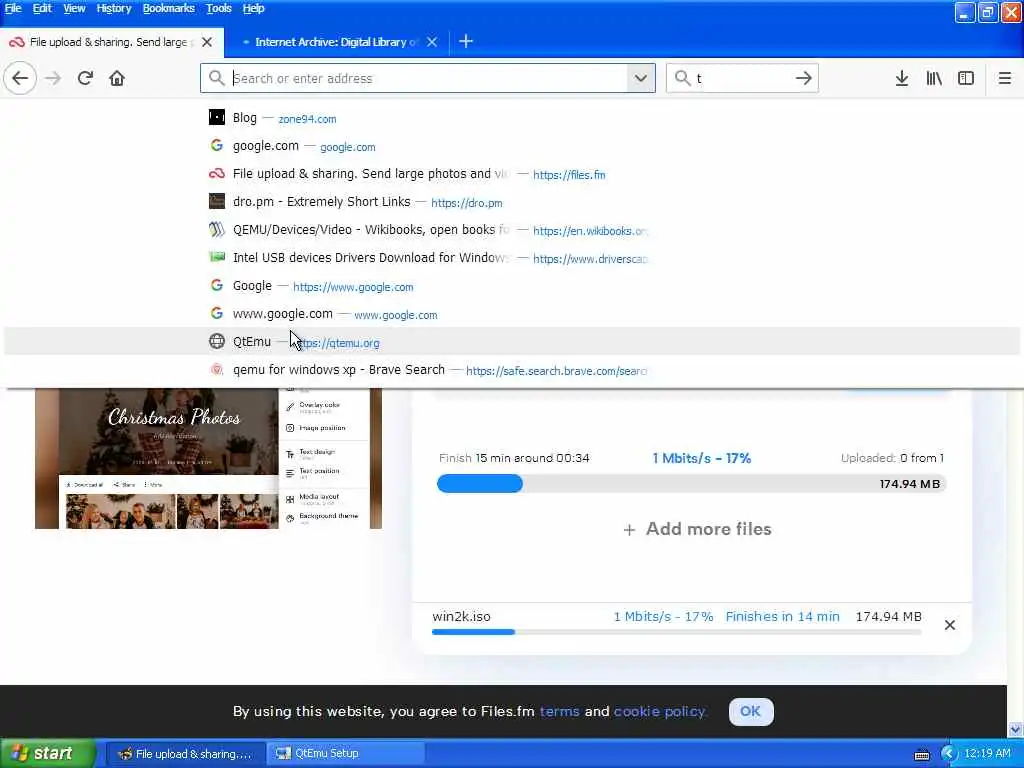Click the files.fm cloud favicon in suggestions
Screen dimensions: 1024x768
coord(217,174)
